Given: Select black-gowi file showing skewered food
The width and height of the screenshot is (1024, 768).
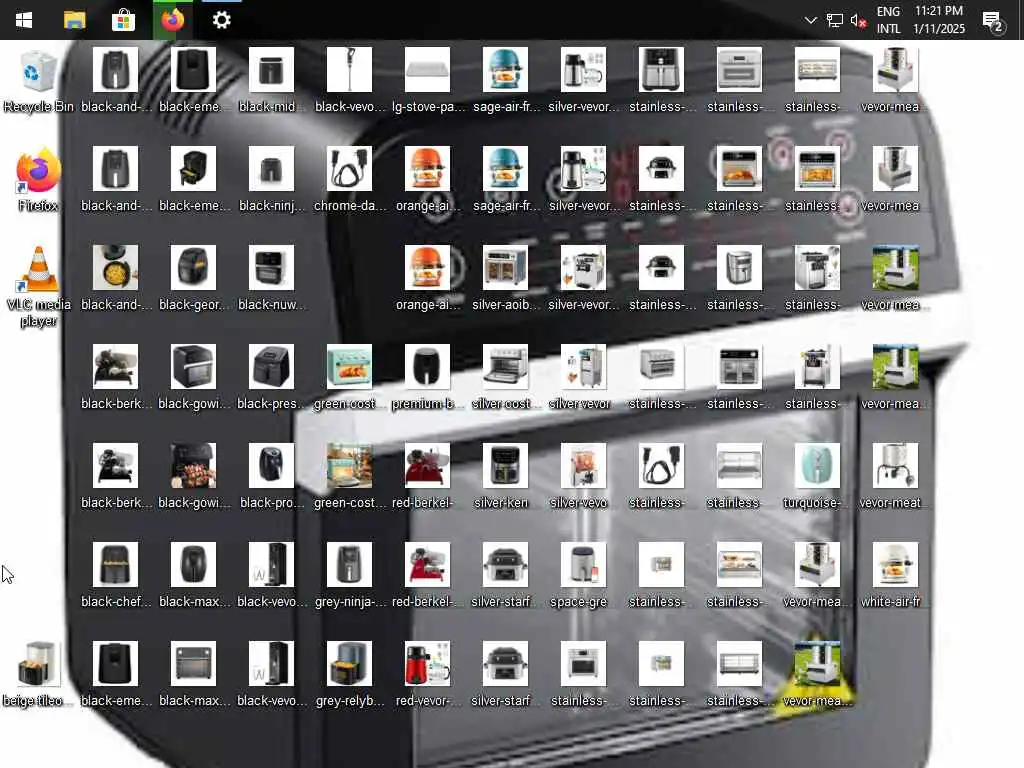Looking at the screenshot, I should [193, 477].
